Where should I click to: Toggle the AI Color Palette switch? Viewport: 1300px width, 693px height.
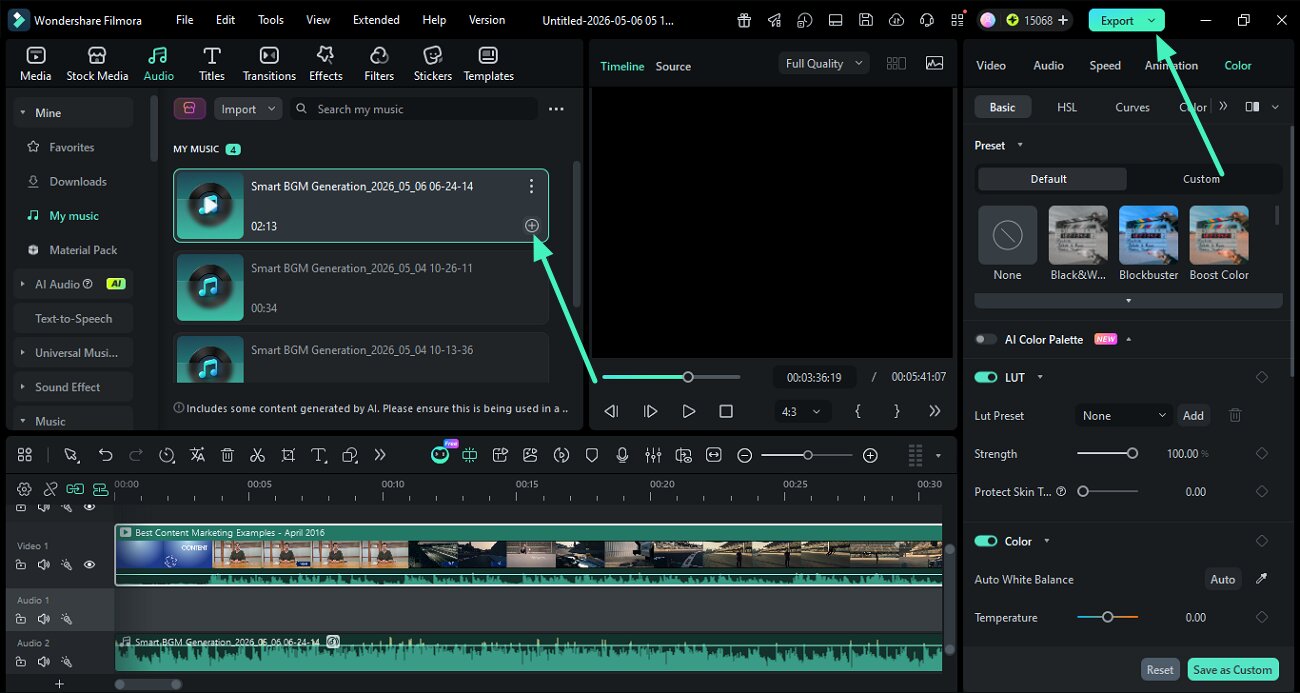[x=986, y=339]
